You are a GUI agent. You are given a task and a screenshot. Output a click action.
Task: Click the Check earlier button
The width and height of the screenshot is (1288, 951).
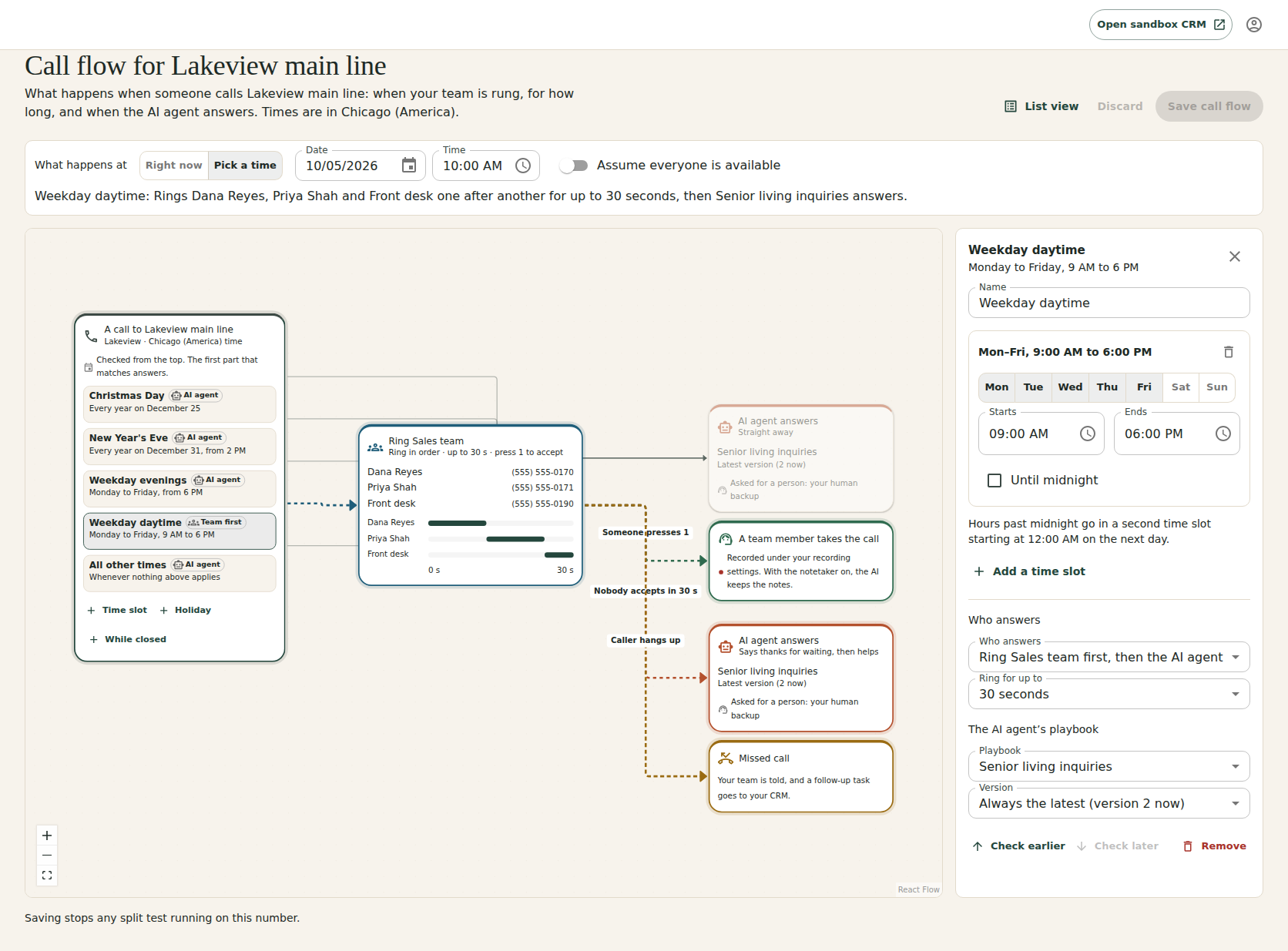tap(1018, 846)
